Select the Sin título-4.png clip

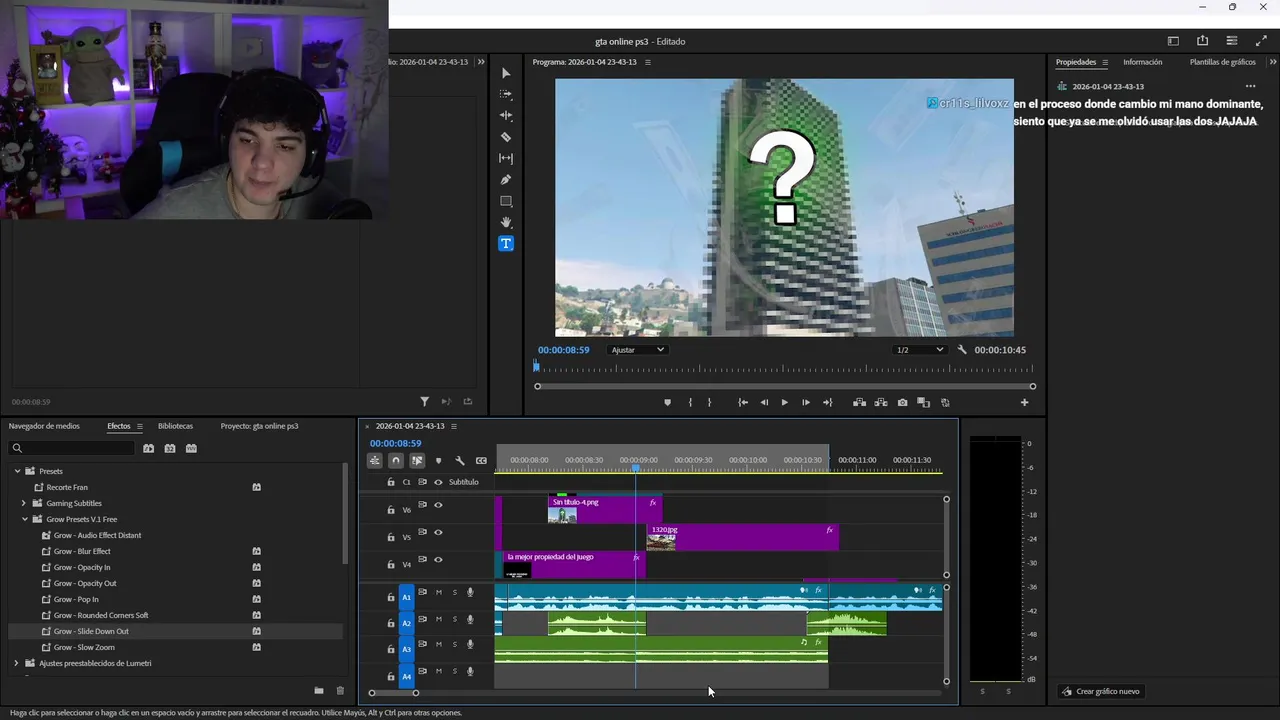pos(604,509)
